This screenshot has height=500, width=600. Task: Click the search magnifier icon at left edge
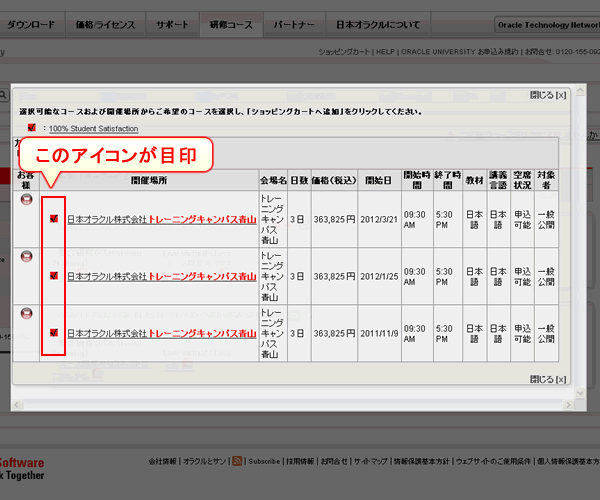point(3,95)
